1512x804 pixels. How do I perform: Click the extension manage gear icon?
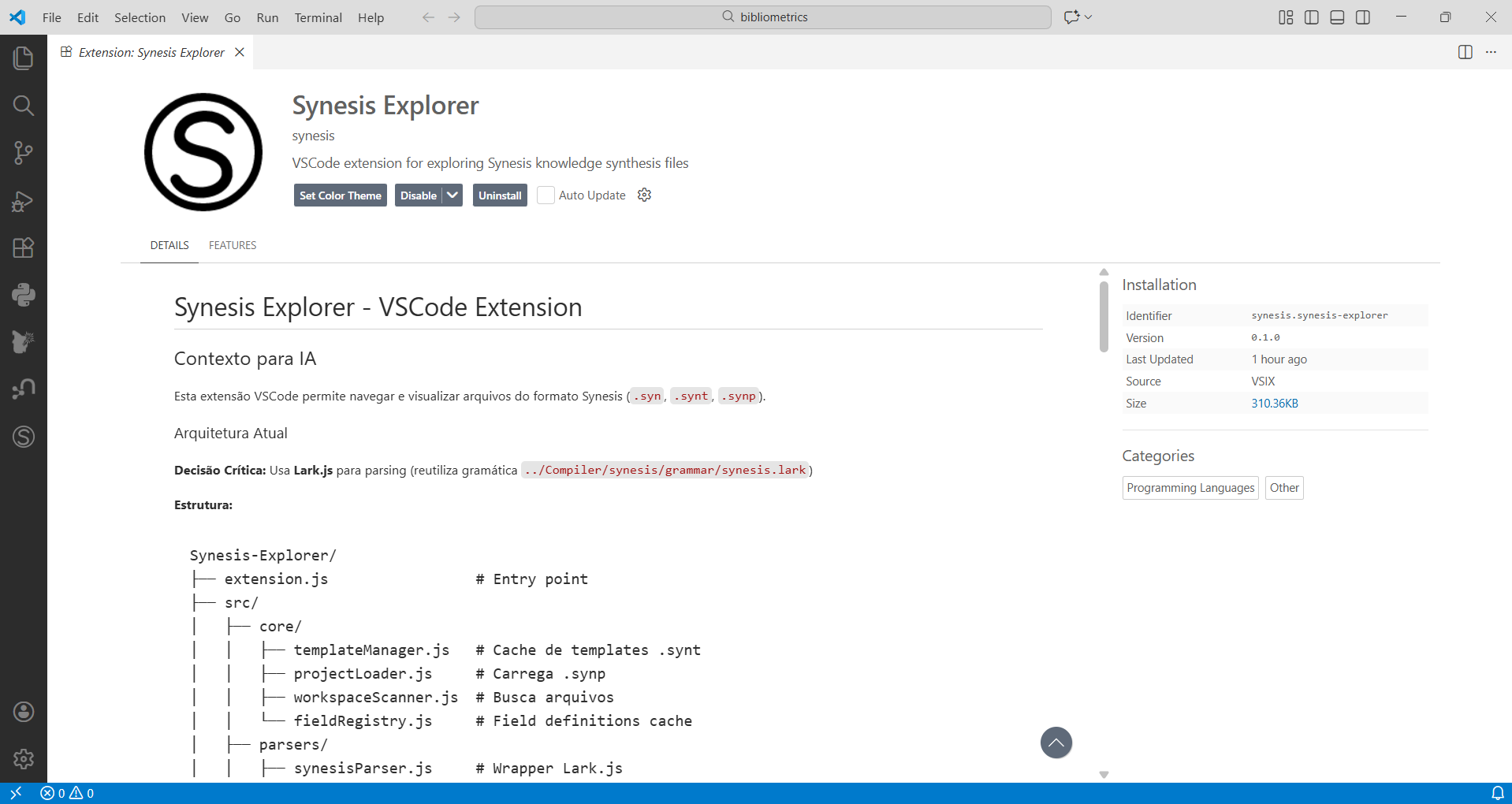(644, 195)
